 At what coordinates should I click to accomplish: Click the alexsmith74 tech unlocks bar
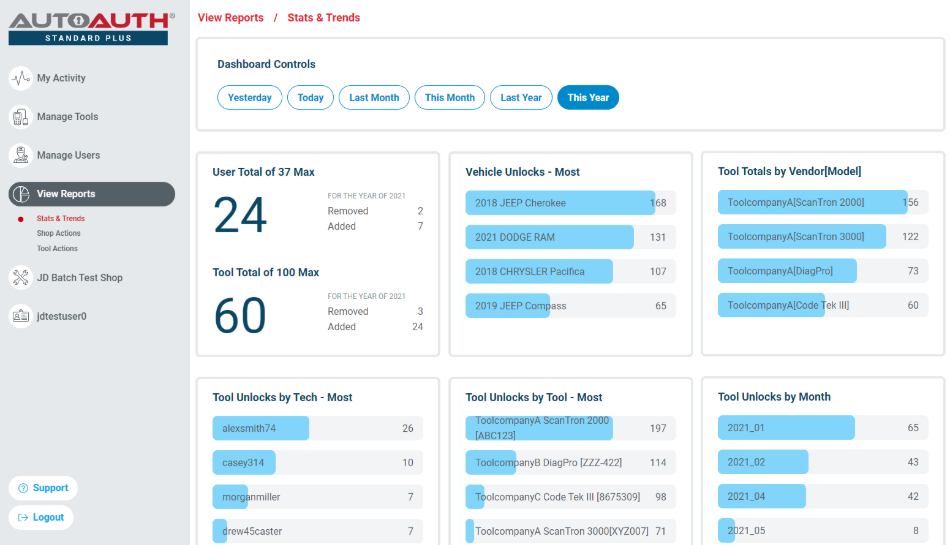click(x=261, y=428)
